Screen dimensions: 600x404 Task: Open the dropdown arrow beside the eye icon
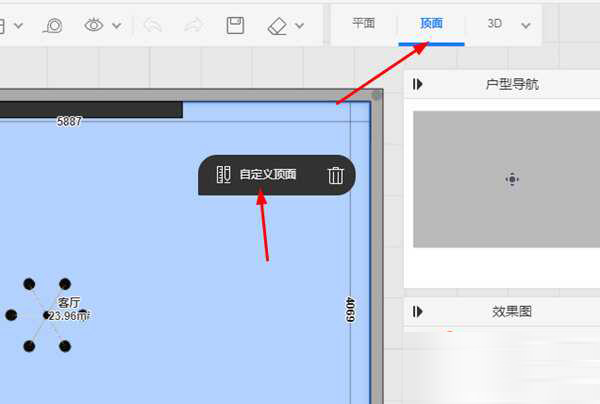[117, 25]
